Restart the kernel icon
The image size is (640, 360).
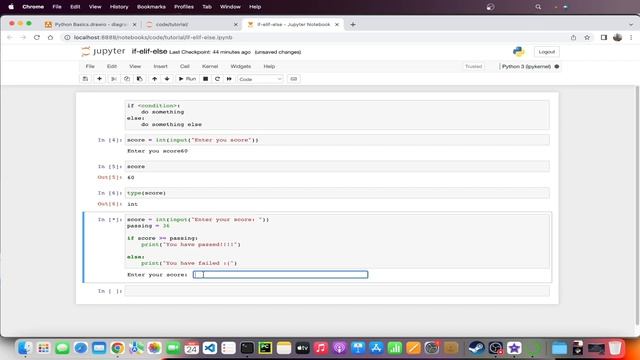pos(217,79)
